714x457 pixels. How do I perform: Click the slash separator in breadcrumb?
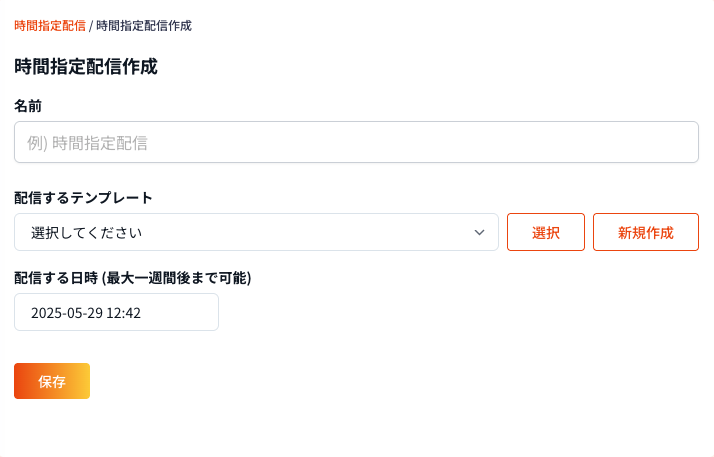click(91, 25)
